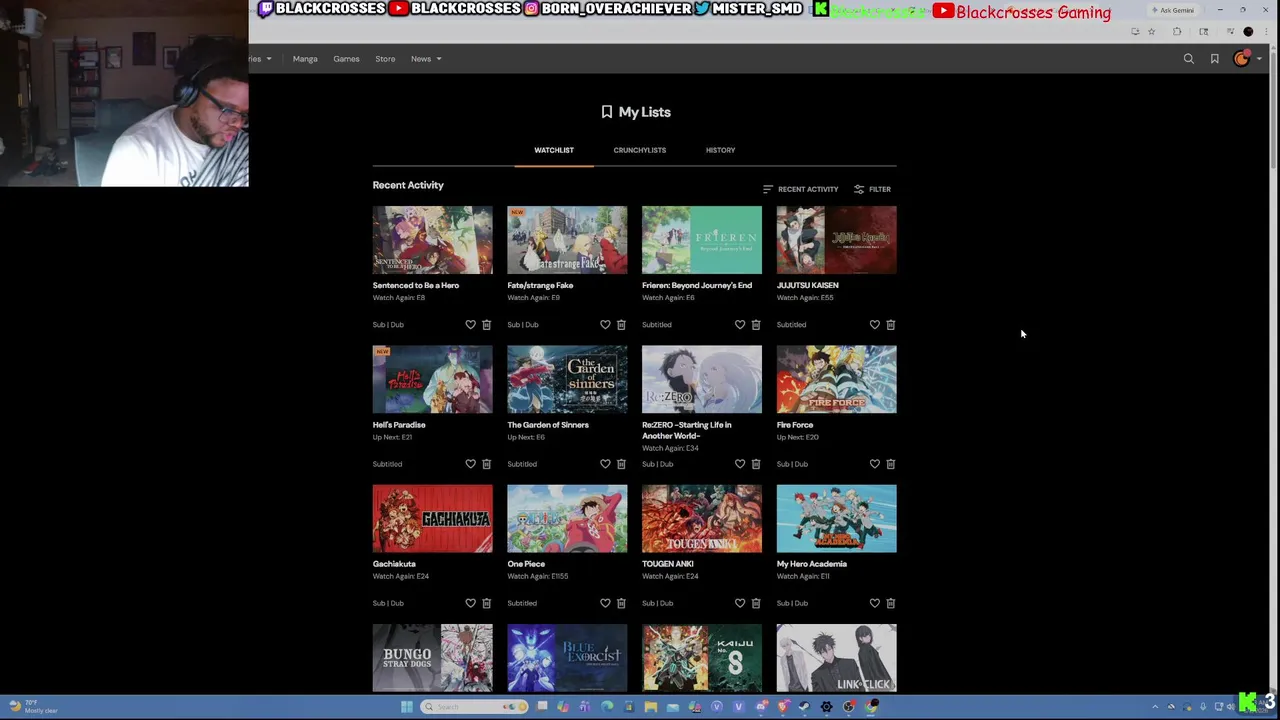
Task: Click the My Hero Academia heart icon
Action: click(874, 603)
